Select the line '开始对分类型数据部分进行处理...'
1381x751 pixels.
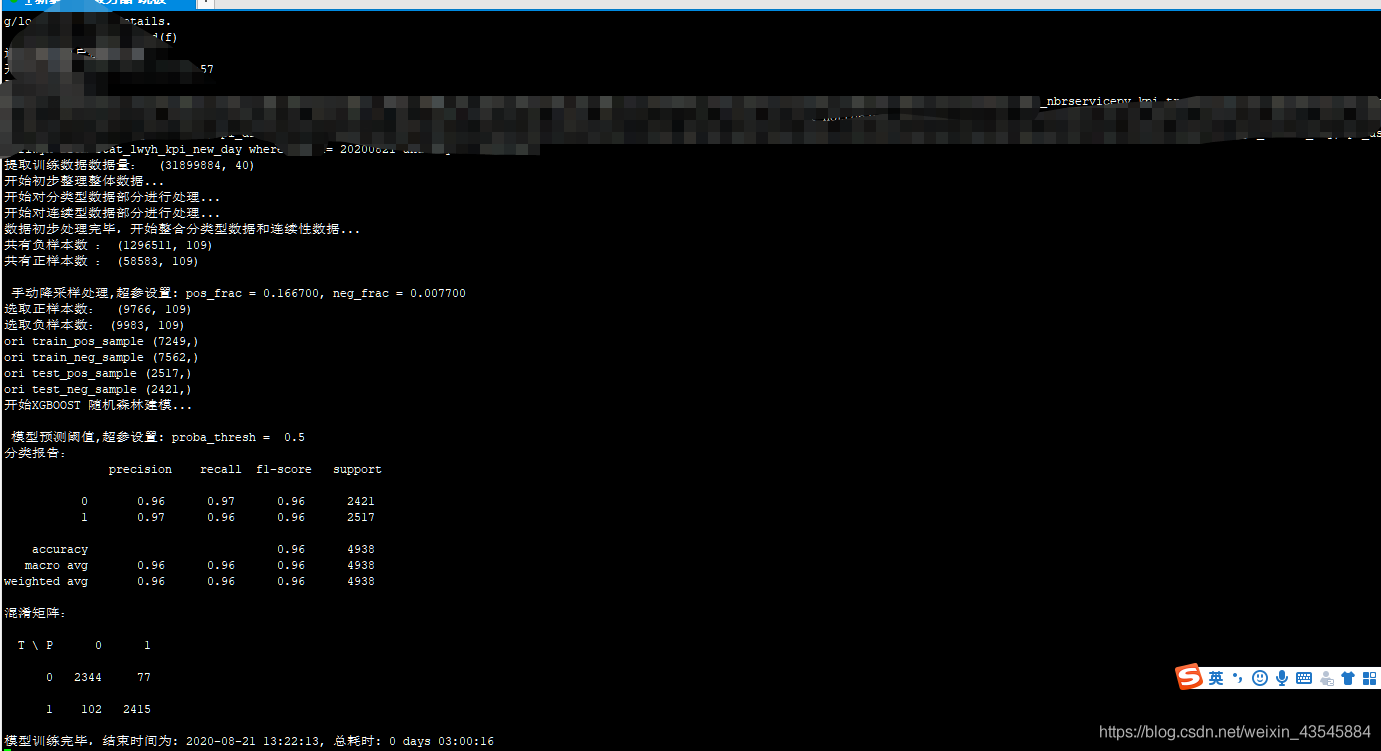[112, 197]
